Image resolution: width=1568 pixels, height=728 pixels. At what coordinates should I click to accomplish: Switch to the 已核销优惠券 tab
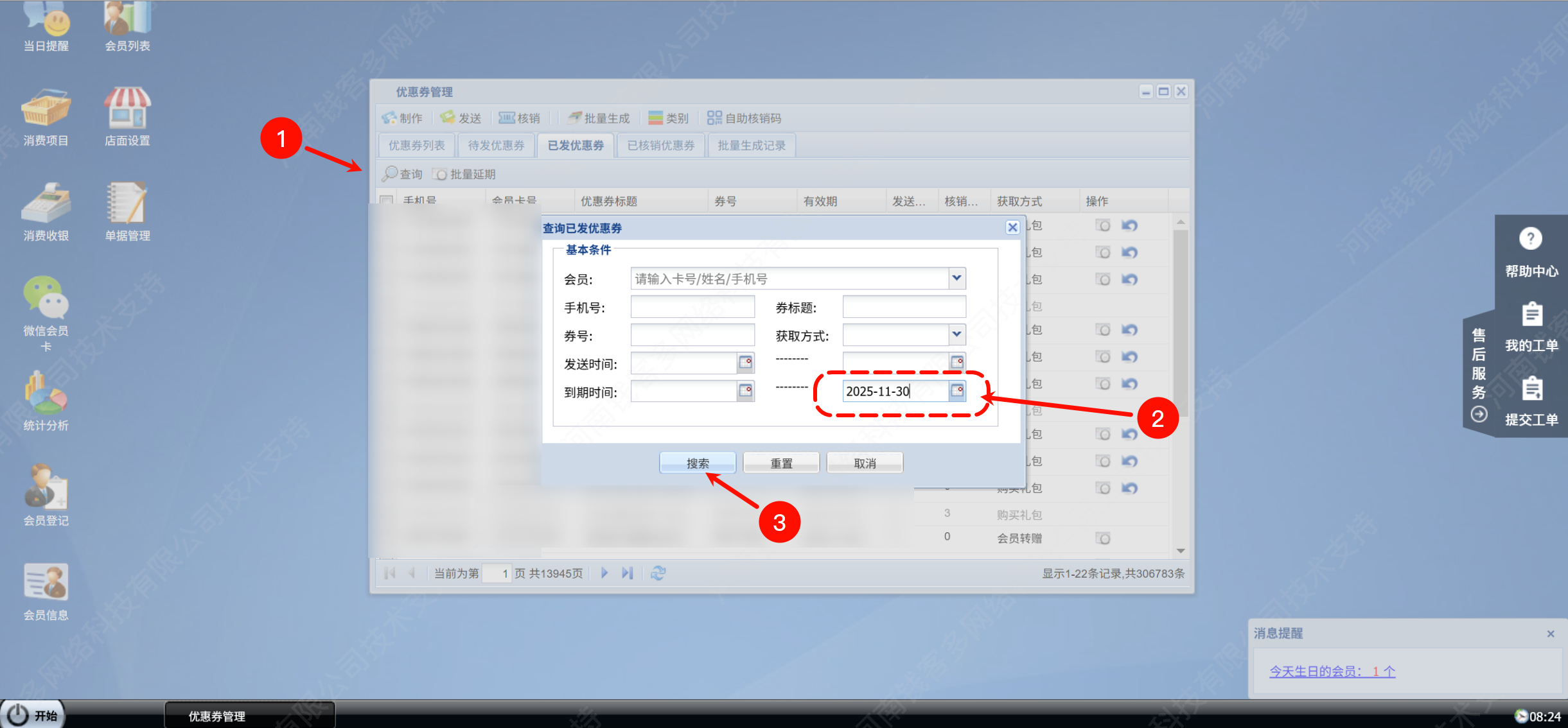tap(660, 146)
